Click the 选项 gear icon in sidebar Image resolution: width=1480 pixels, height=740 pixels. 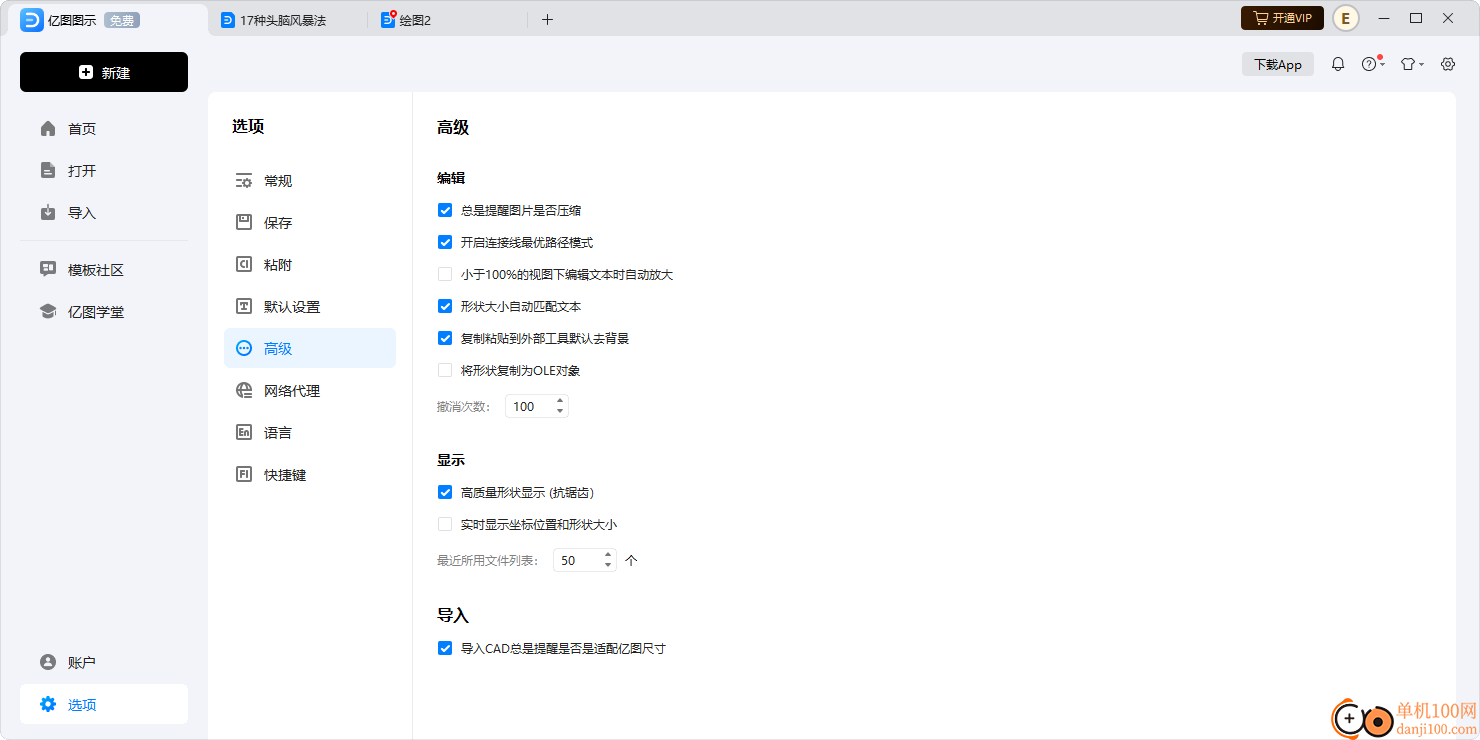[48, 705]
